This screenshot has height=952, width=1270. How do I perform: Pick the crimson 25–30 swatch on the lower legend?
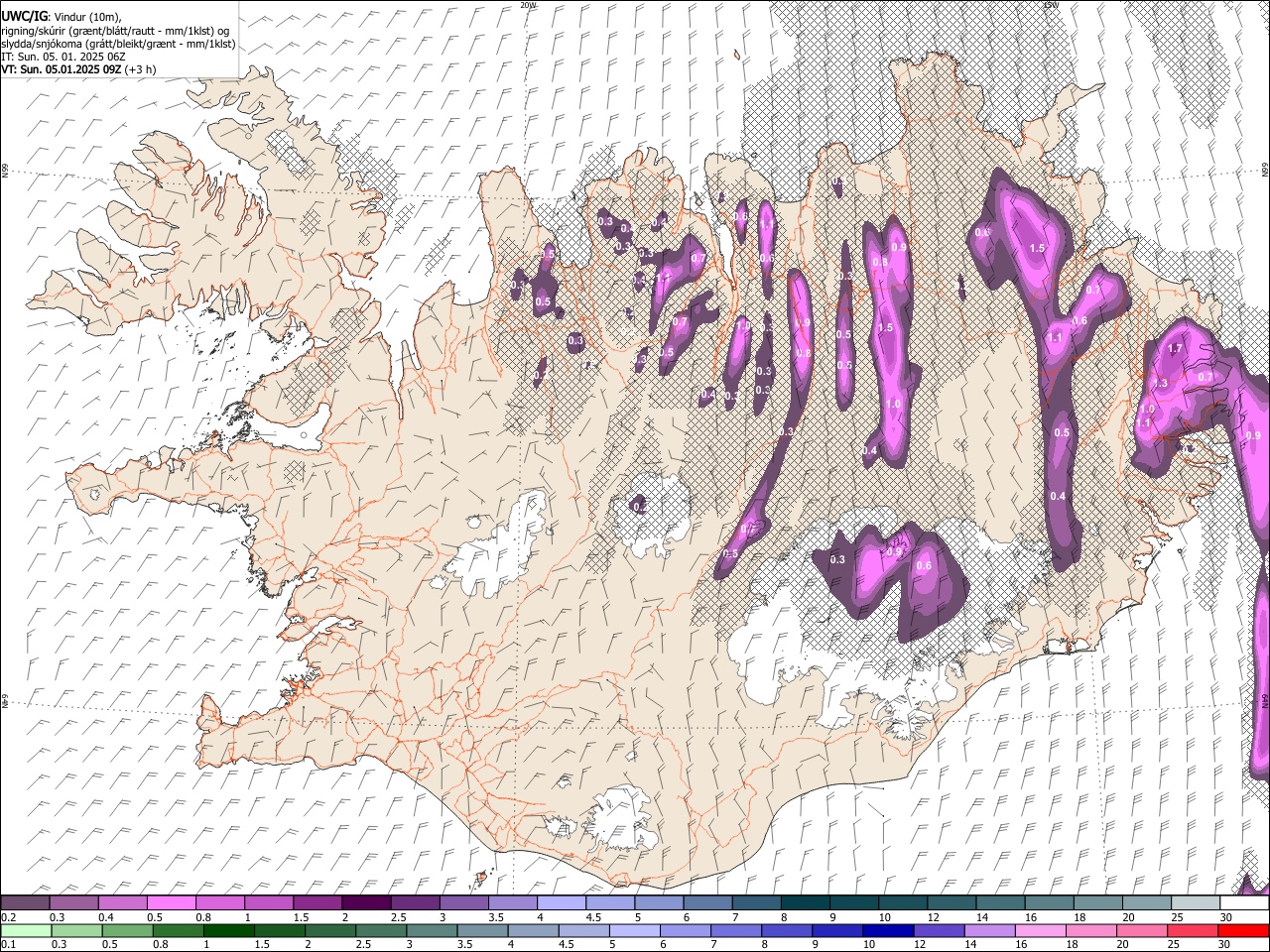(1194, 930)
